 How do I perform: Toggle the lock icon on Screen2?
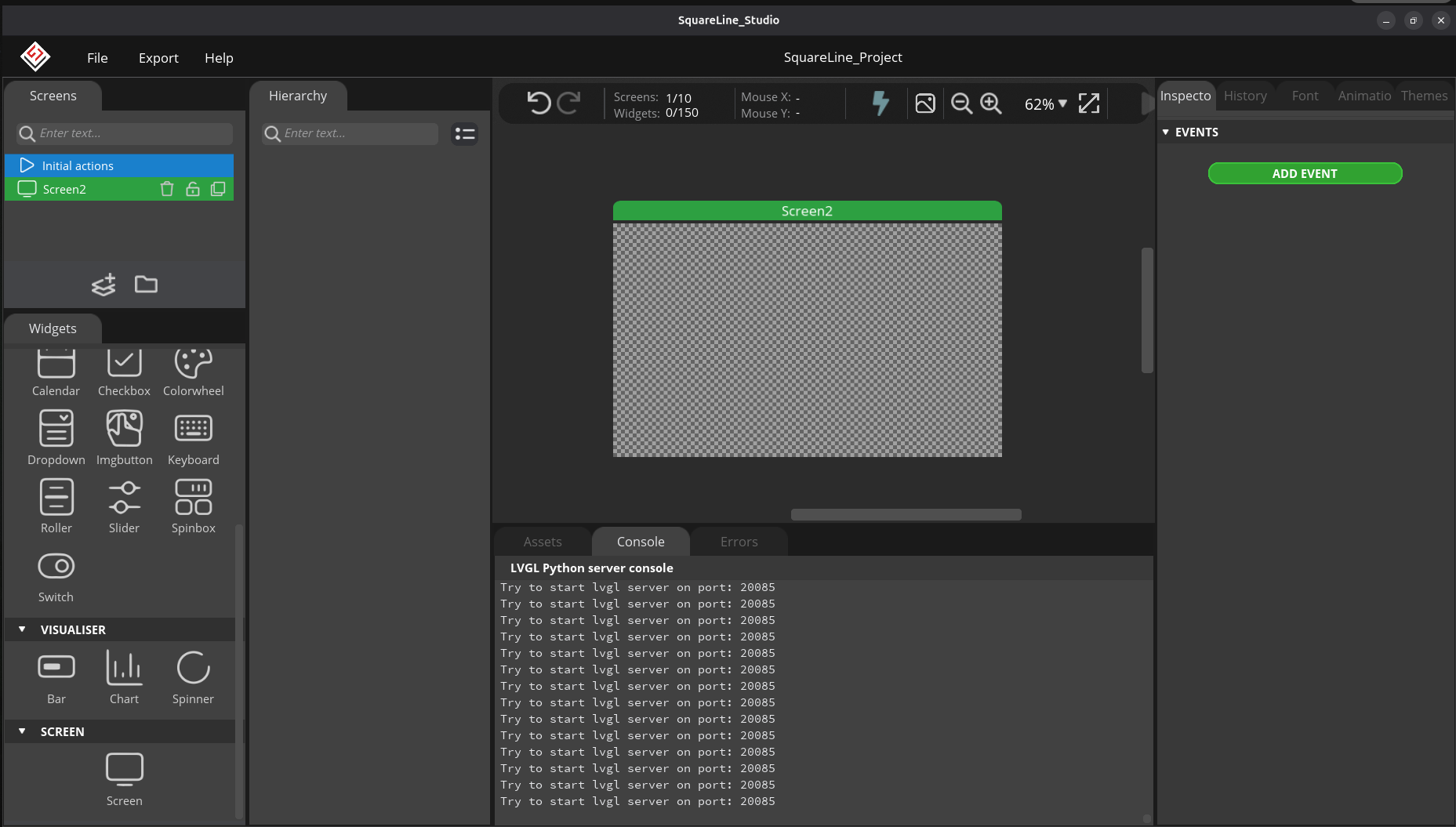(193, 189)
